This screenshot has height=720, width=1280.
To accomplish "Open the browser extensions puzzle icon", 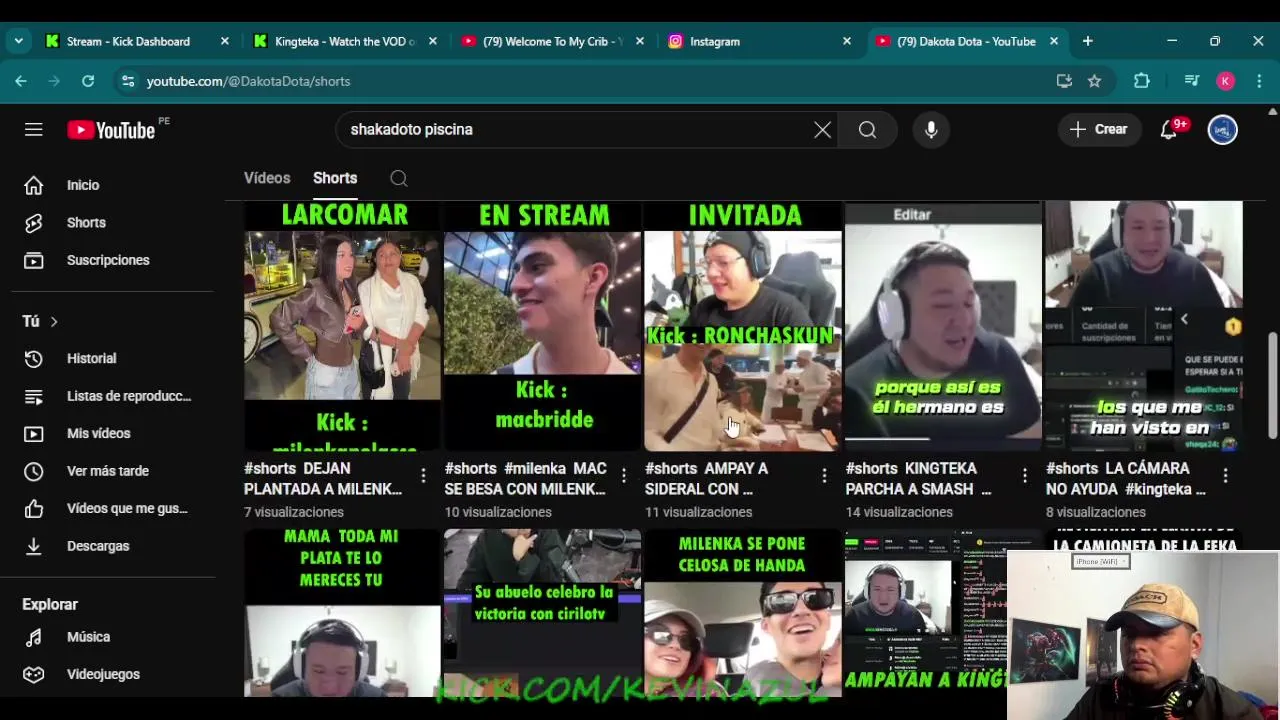I will tap(1141, 81).
